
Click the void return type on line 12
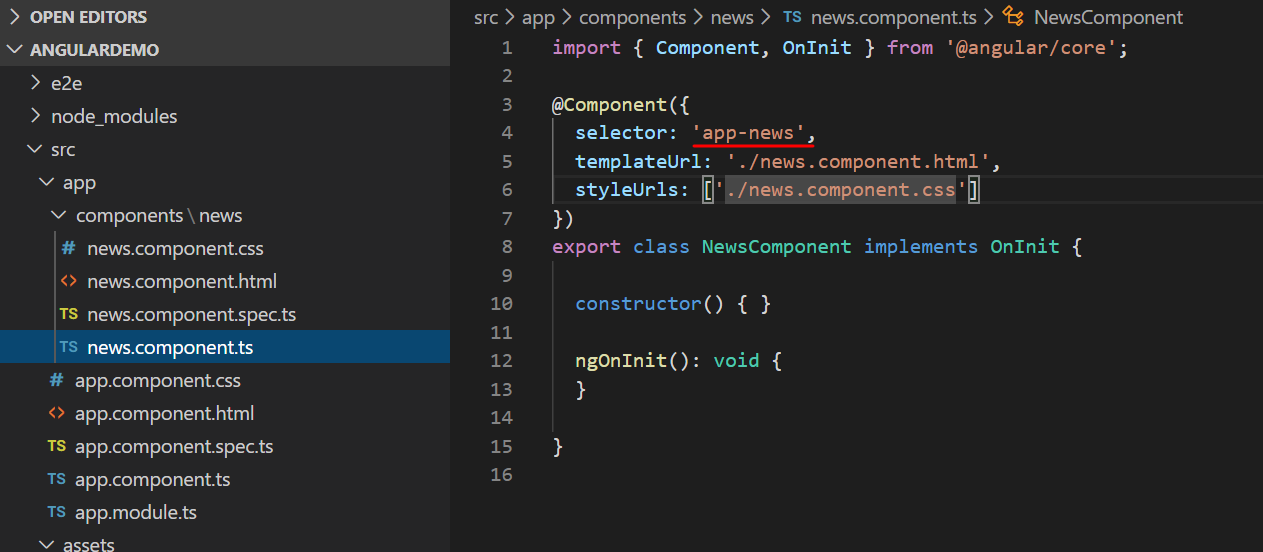737,360
